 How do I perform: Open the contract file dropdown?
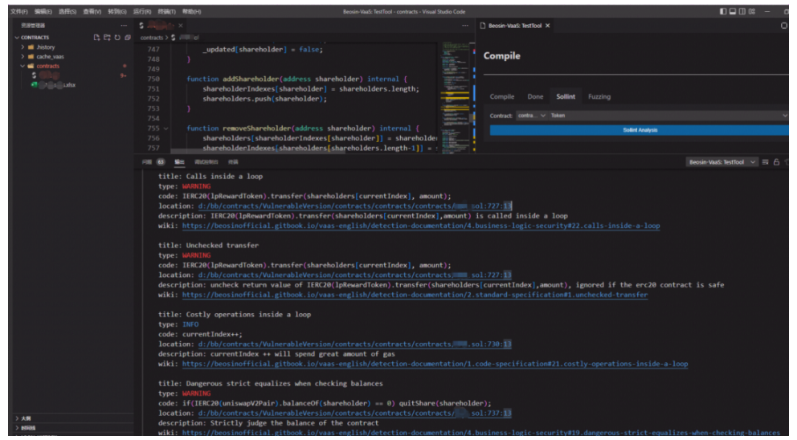(531, 116)
